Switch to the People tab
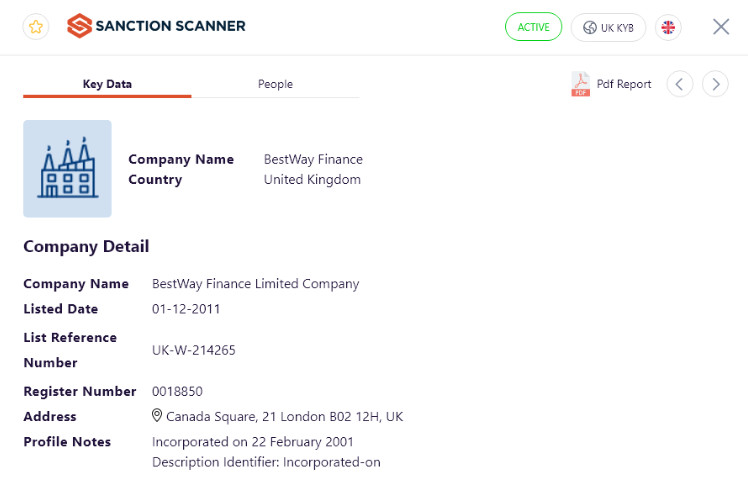 click(x=275, y=84)
